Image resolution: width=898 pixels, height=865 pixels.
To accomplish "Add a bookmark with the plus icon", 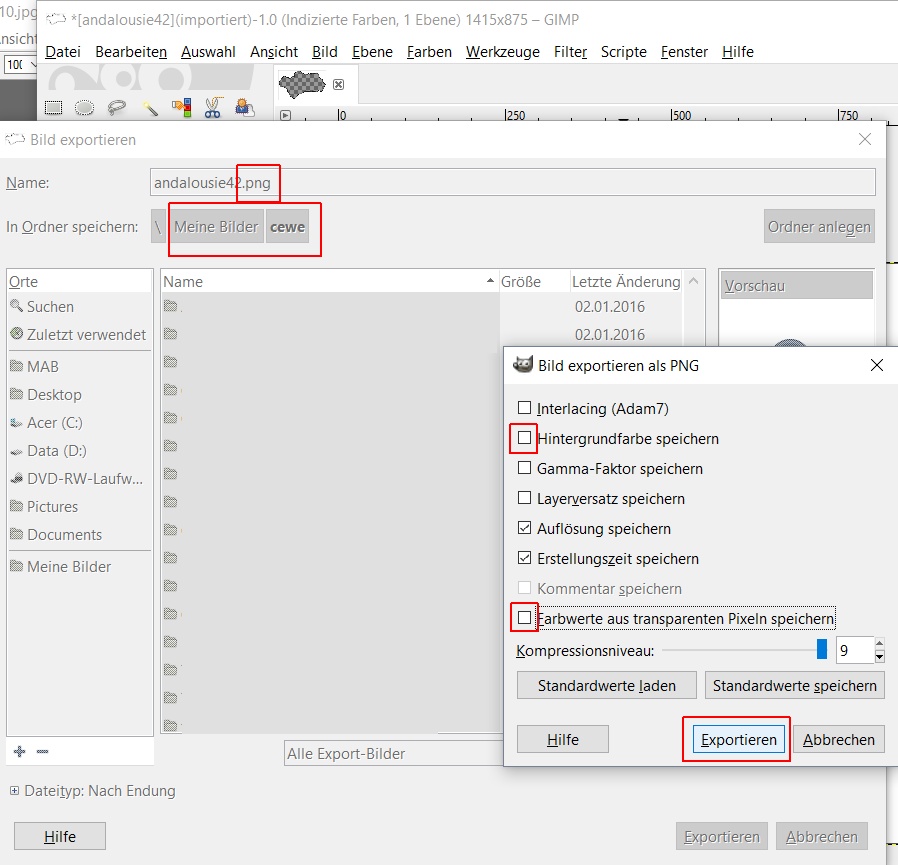I will coord(19,751).
